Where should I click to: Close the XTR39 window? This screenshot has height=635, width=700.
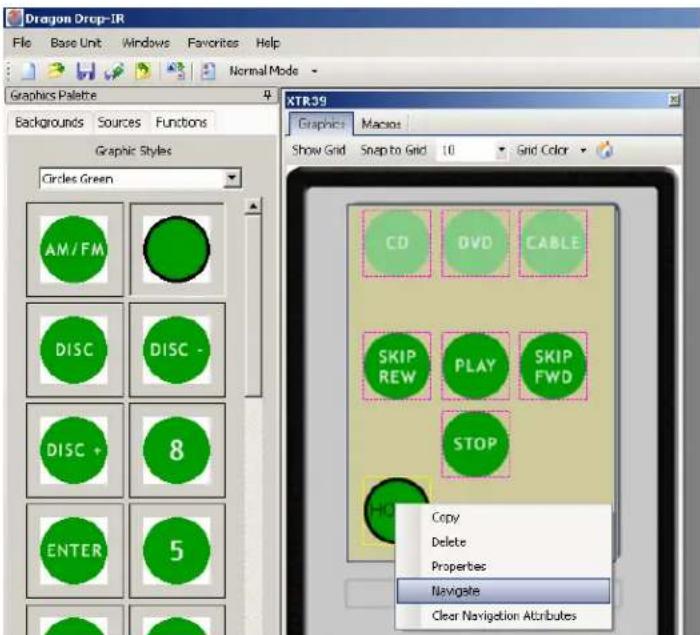(x=674, y=100)
